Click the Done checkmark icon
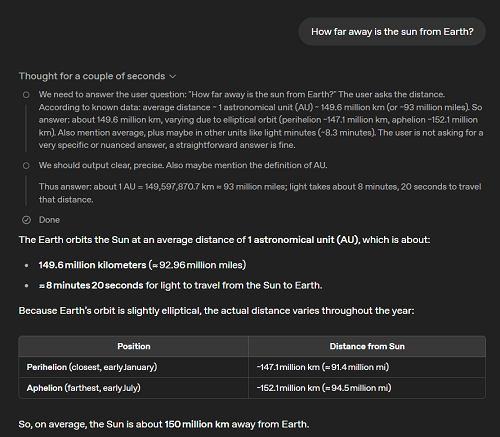 point(26,220)
